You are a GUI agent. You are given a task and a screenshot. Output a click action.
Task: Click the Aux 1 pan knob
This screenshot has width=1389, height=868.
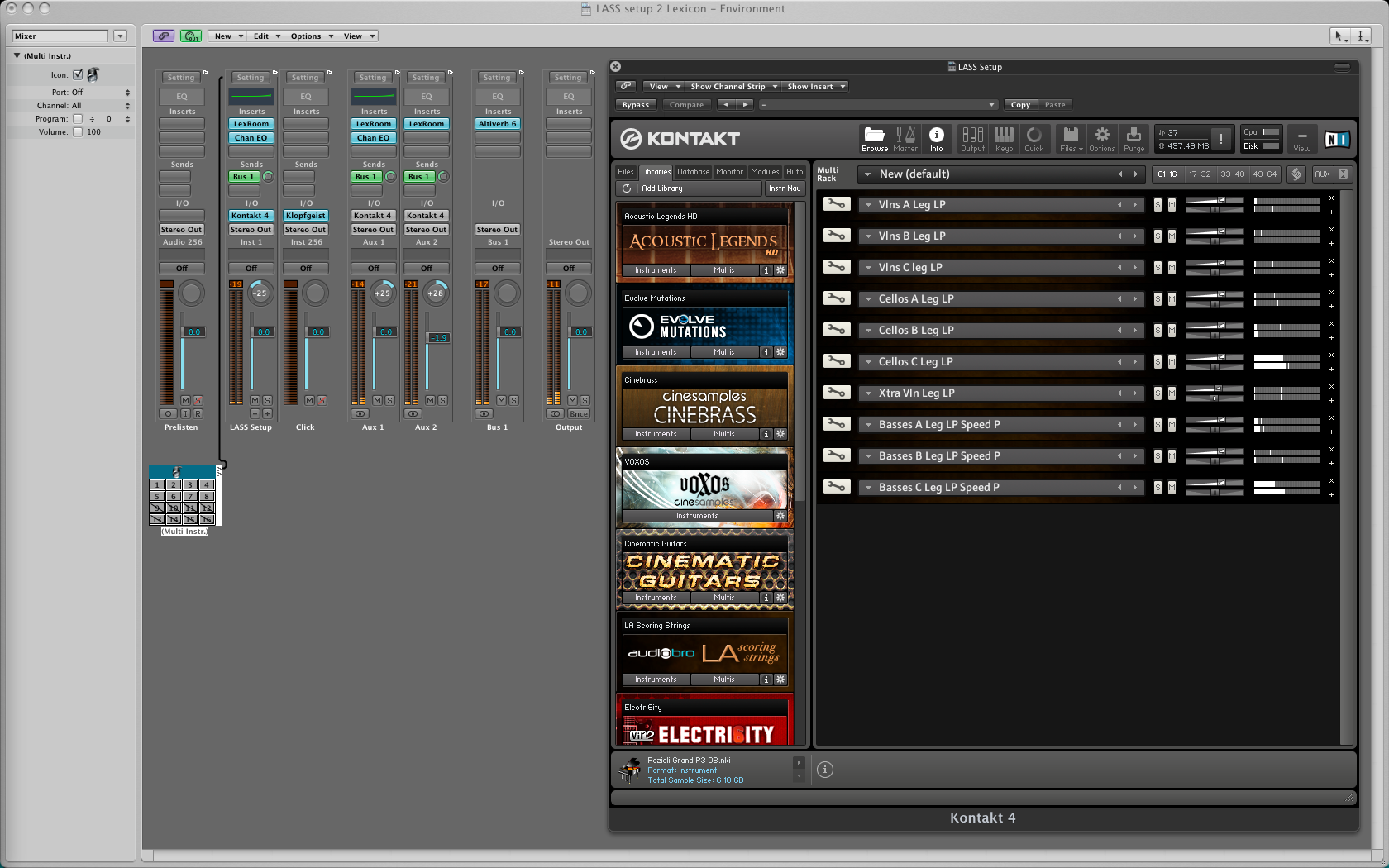(382, 293)
